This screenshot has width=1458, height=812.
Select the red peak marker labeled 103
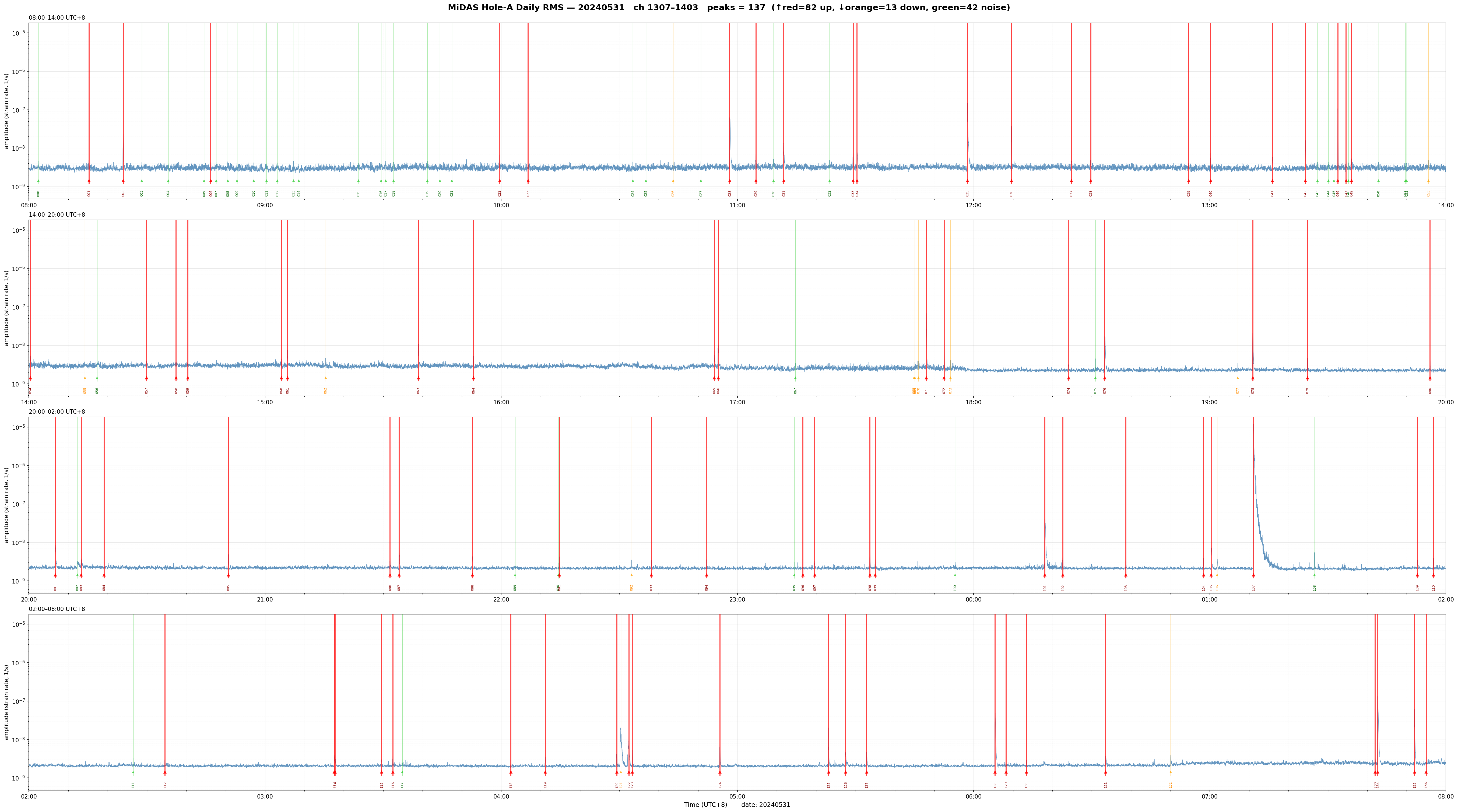point(1126,575)
